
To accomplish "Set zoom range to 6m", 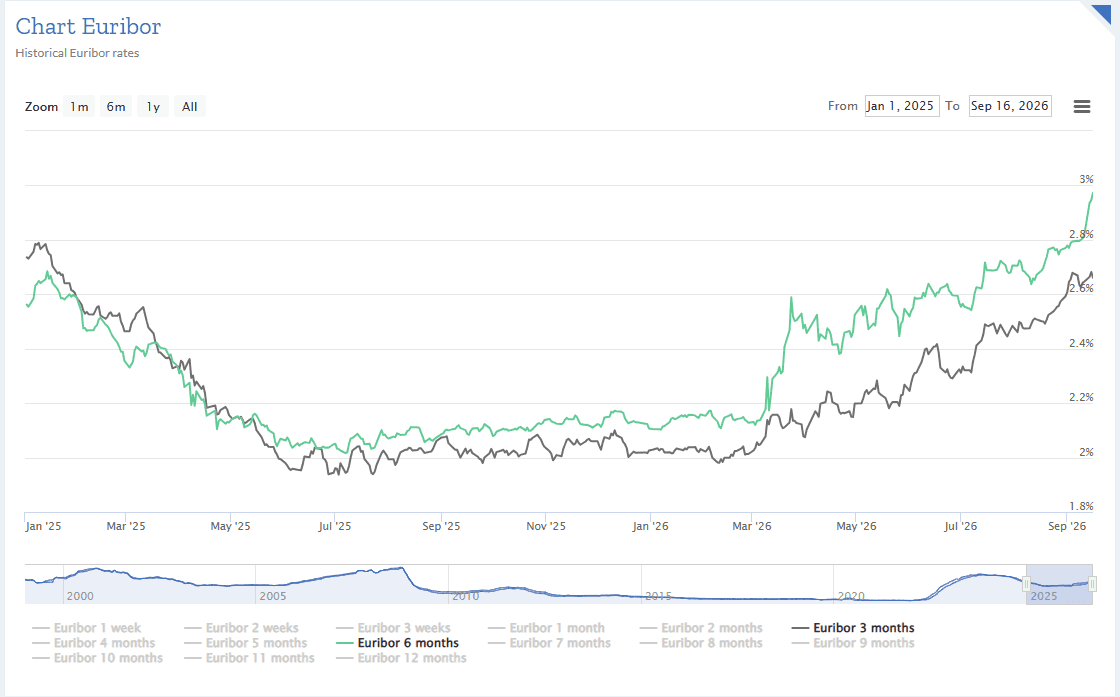I will 116,106.
